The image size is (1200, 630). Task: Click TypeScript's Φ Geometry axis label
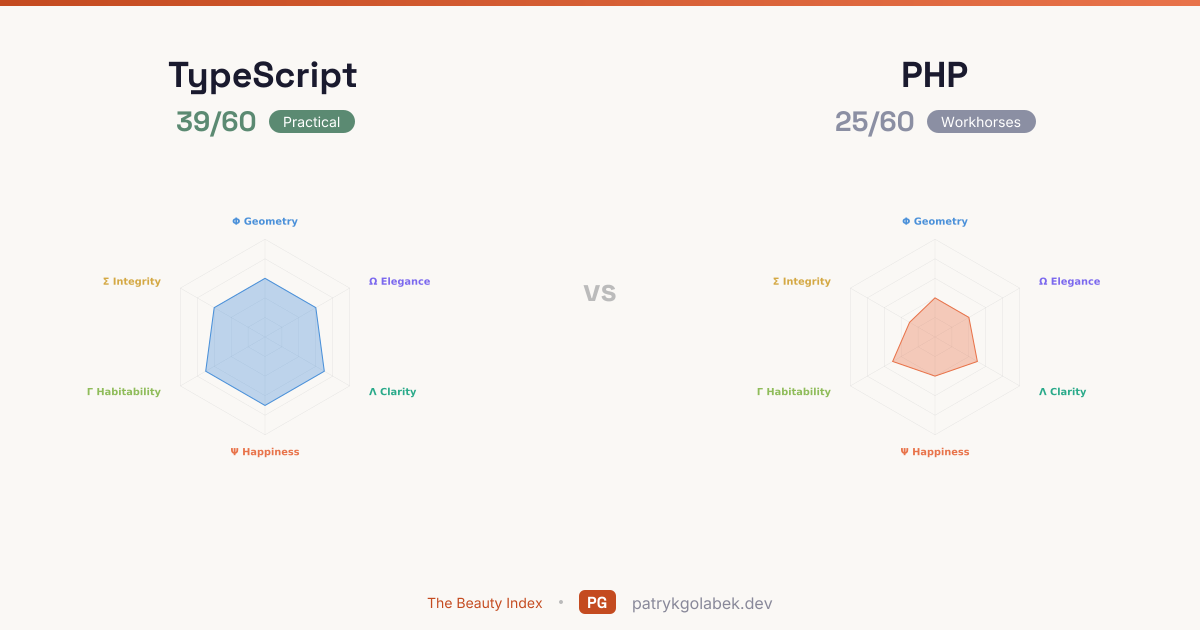click(x=265, y=221)
